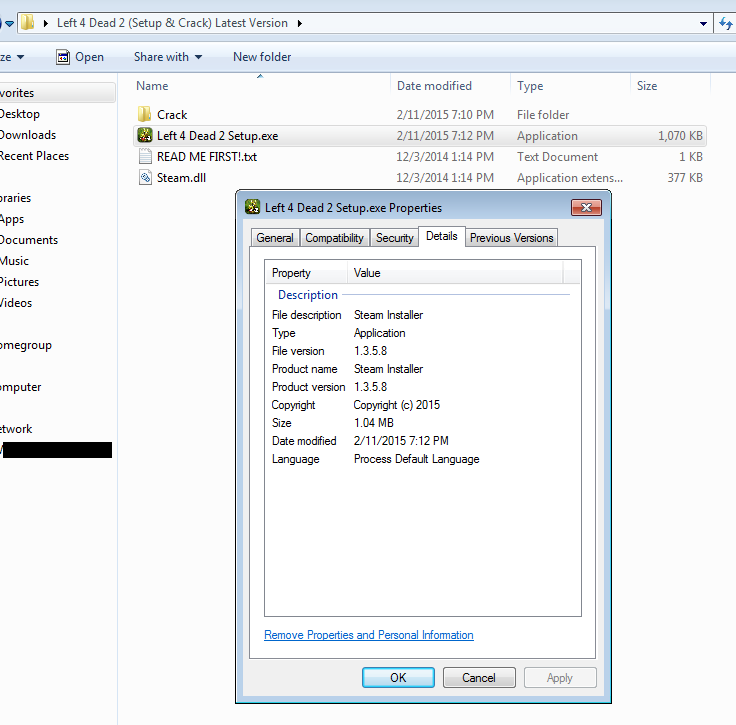Click the OK button
Viewport: 736px width, 725px height.
[x=398, y=677]
